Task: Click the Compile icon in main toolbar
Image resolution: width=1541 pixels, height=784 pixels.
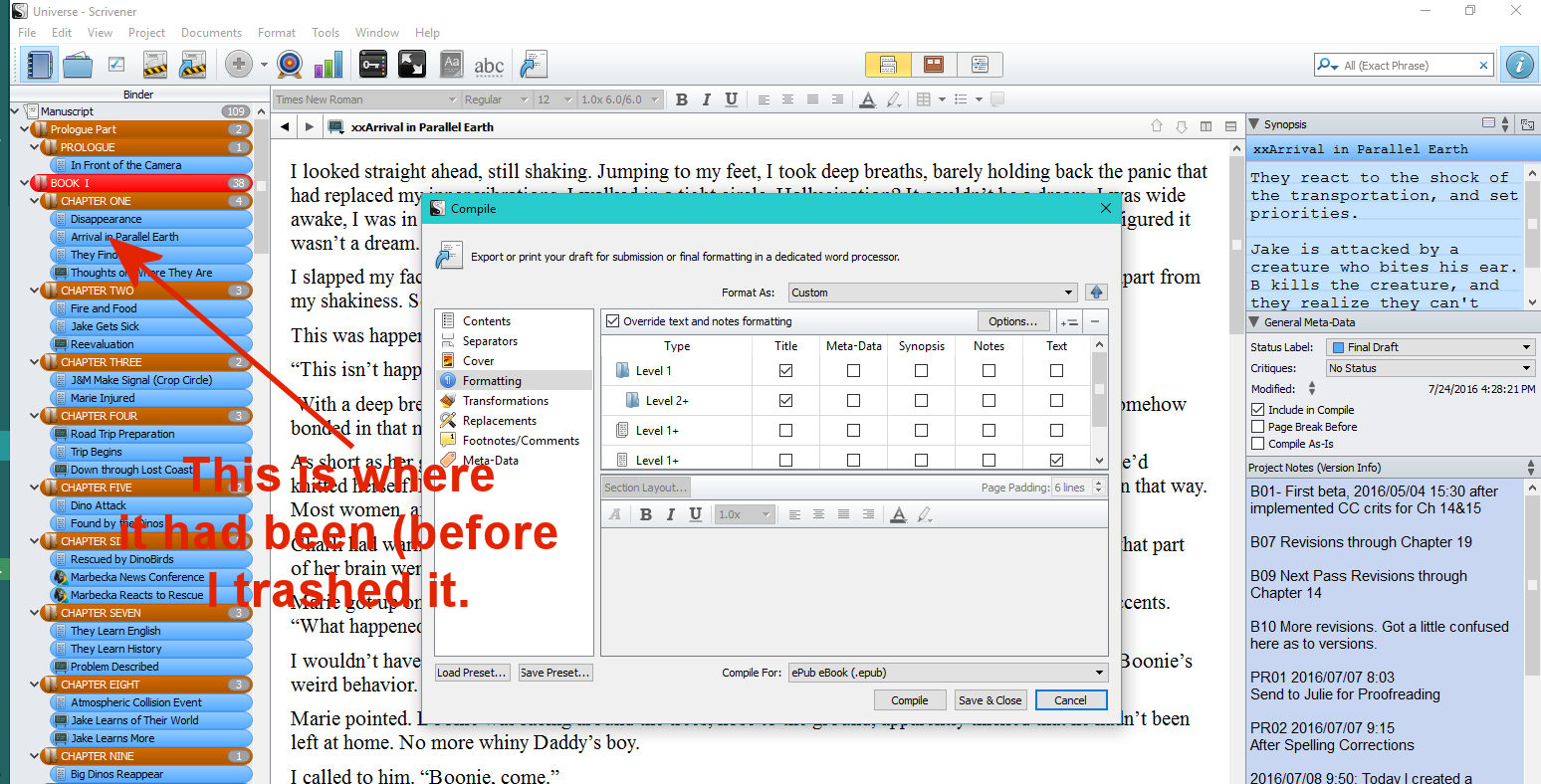Action: pos(534,65)
